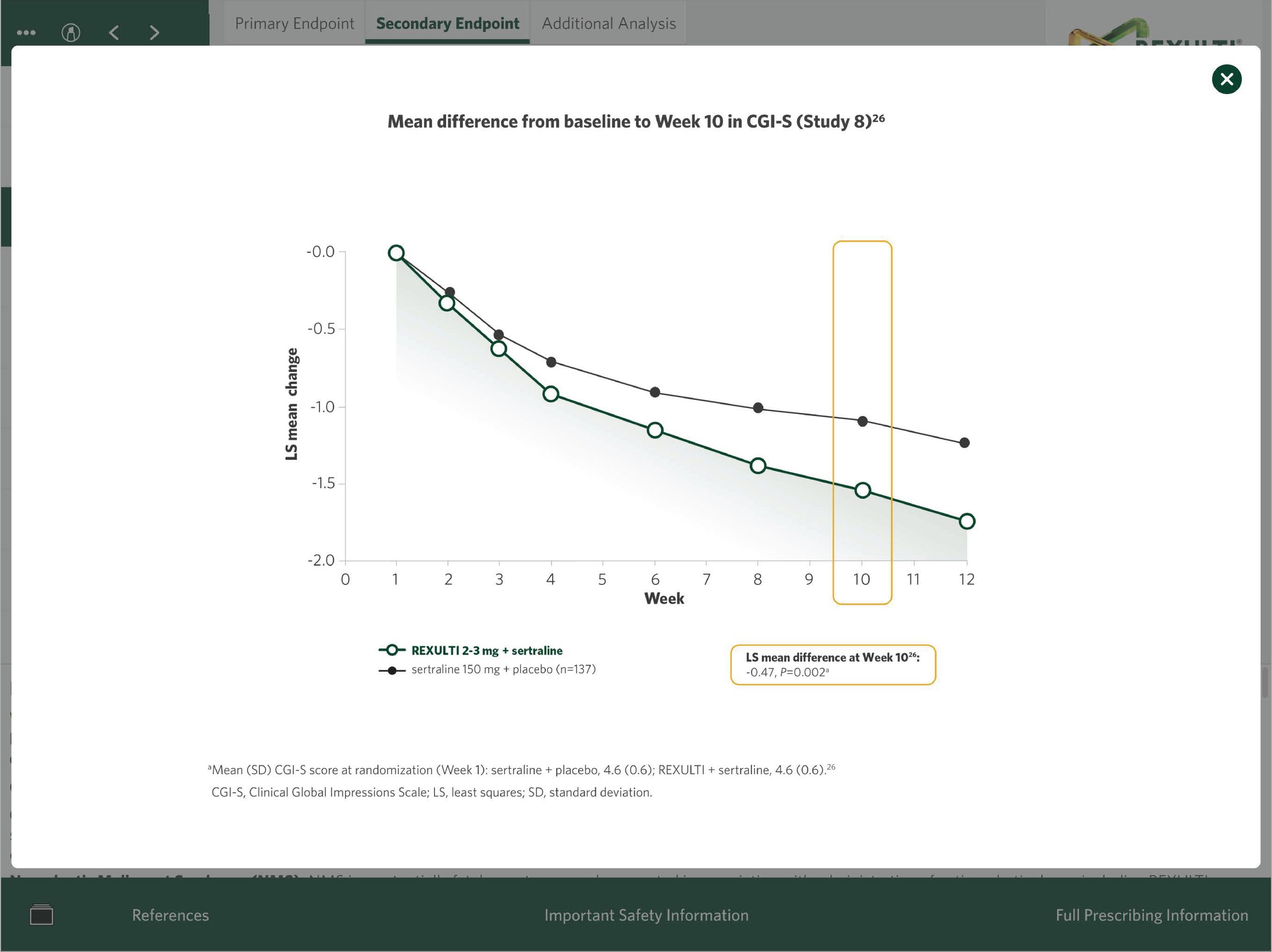Click the REXULTI data point at Week 10
This screenshot has width=1272, height=952.
click(862, 490)
